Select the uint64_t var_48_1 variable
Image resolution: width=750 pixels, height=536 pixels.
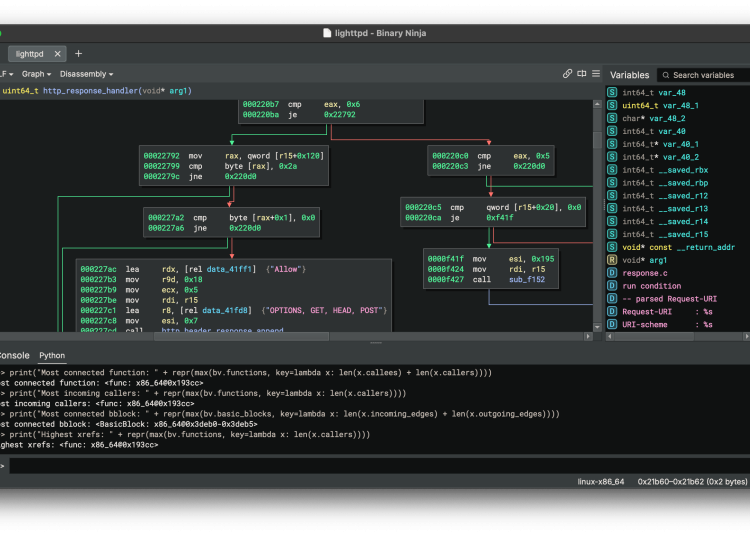click(x=660, y=105)
